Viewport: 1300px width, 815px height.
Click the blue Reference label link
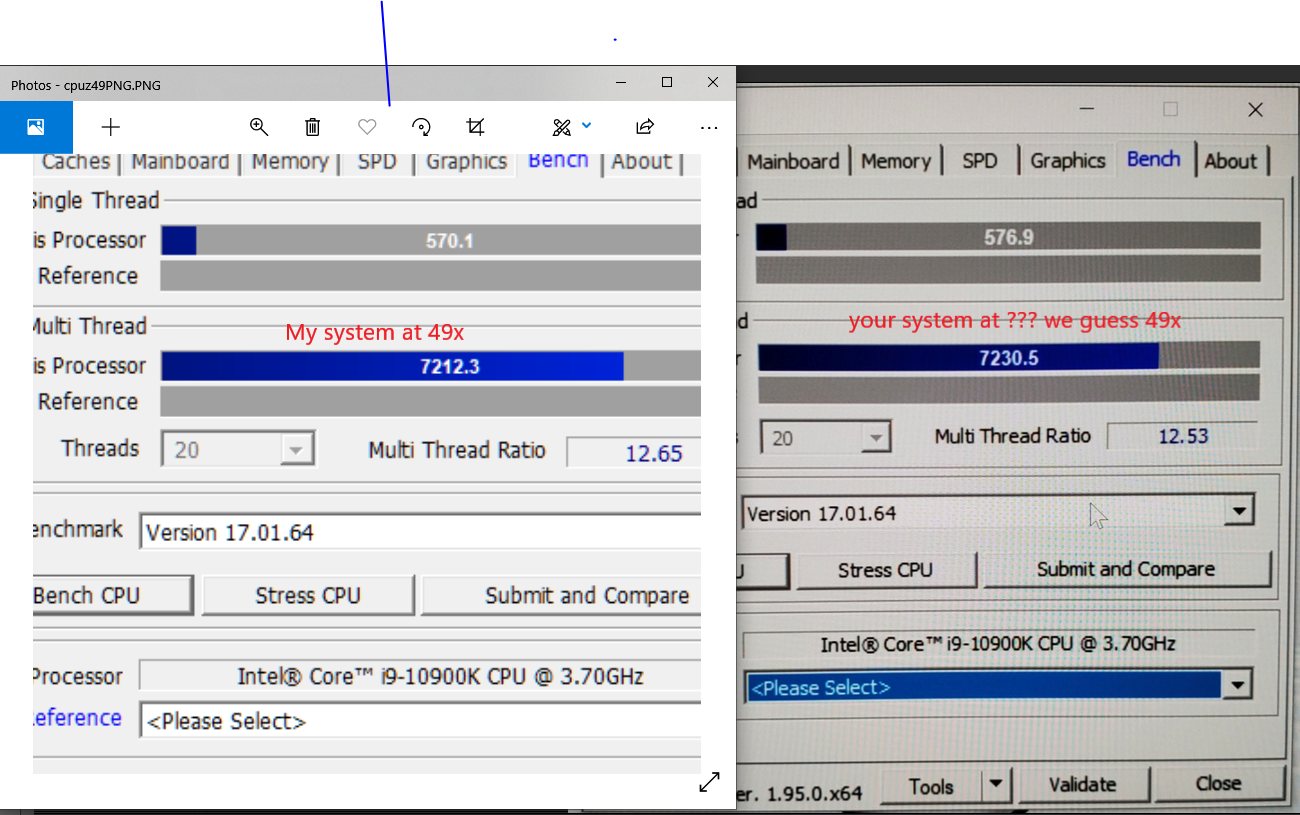[x=76, y=718]
